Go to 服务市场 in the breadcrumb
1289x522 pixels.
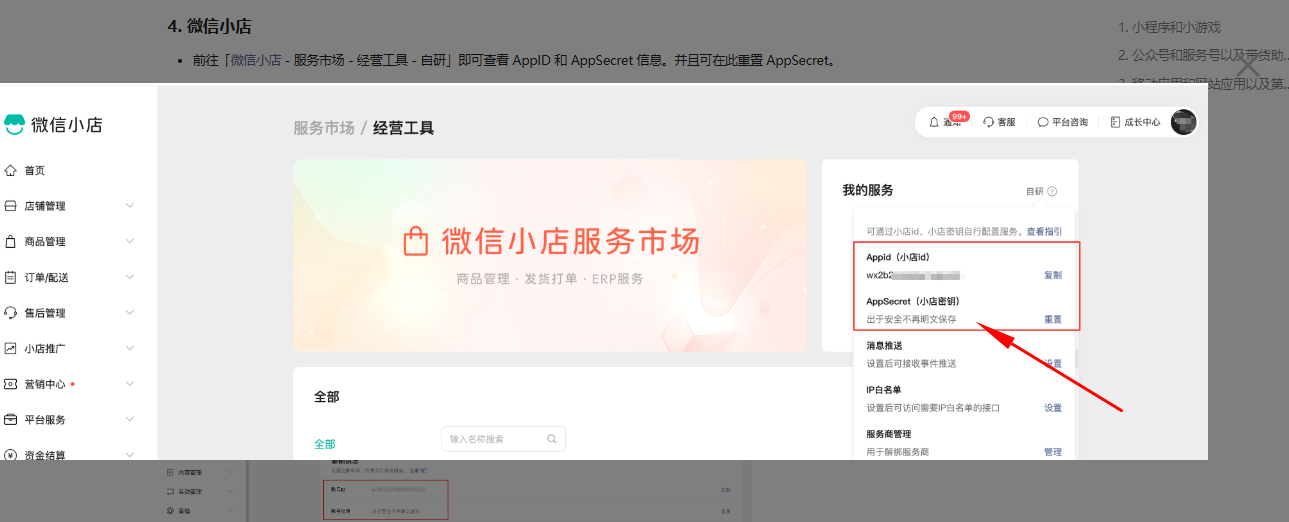coord(323,128)
